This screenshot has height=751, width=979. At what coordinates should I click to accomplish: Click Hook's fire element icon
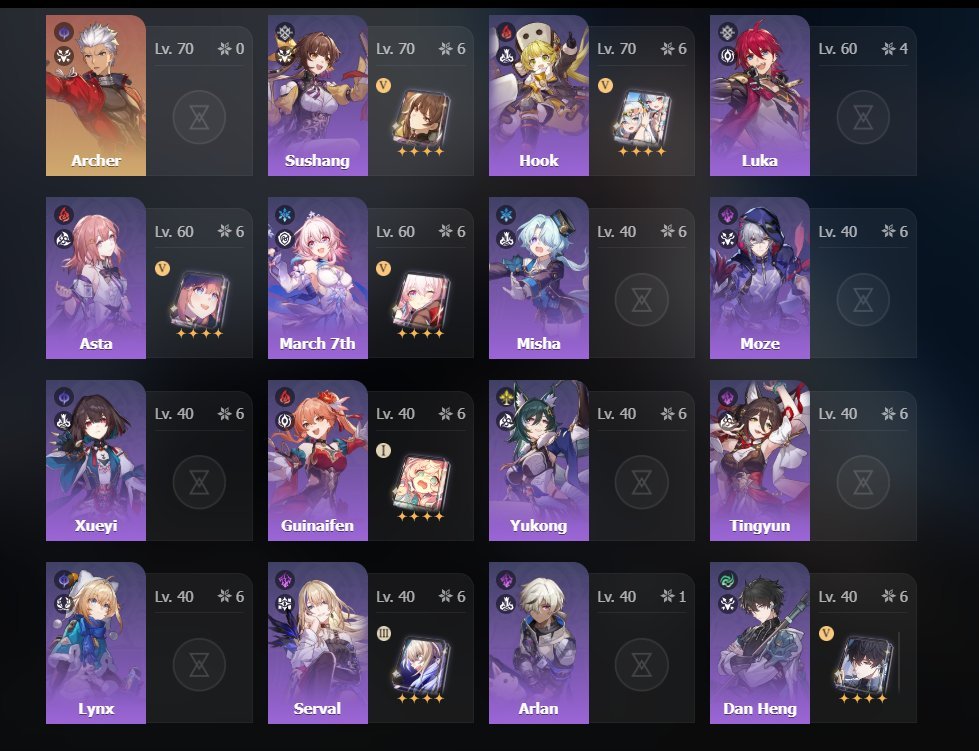(x=506, y=32)
